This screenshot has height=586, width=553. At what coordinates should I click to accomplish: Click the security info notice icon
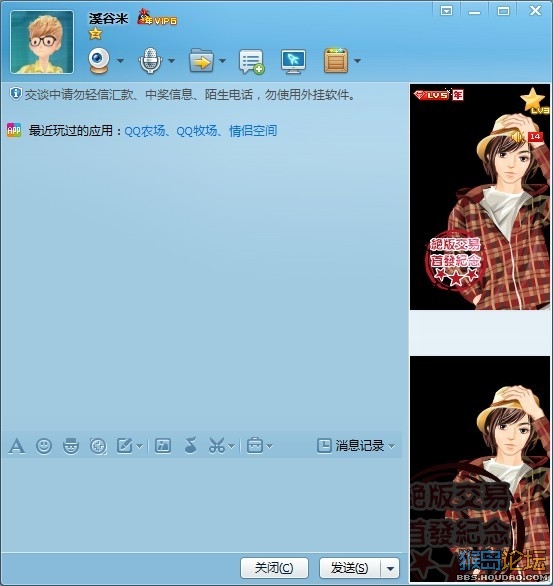pyautogui.click(x=16, y=94)
